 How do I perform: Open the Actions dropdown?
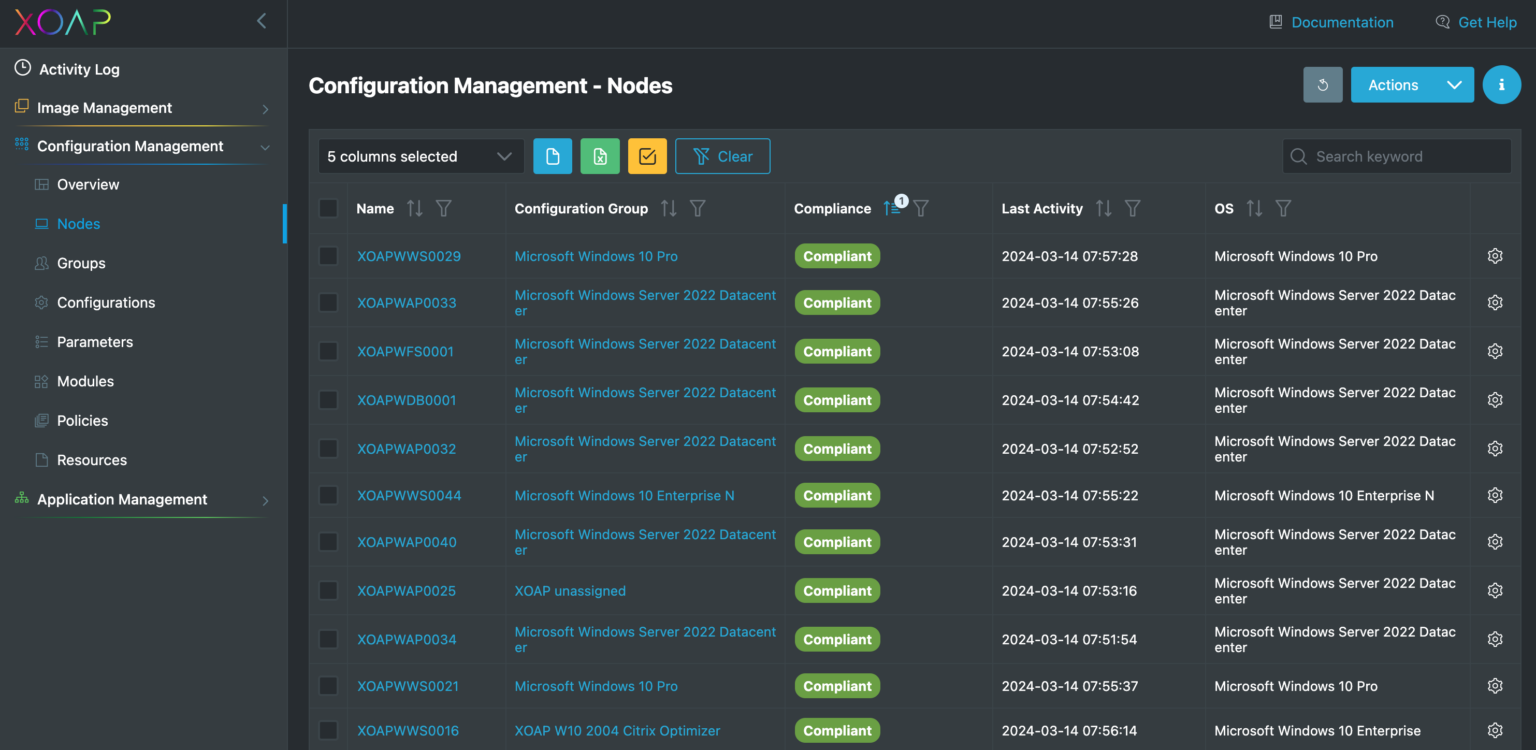point(1412,85)
